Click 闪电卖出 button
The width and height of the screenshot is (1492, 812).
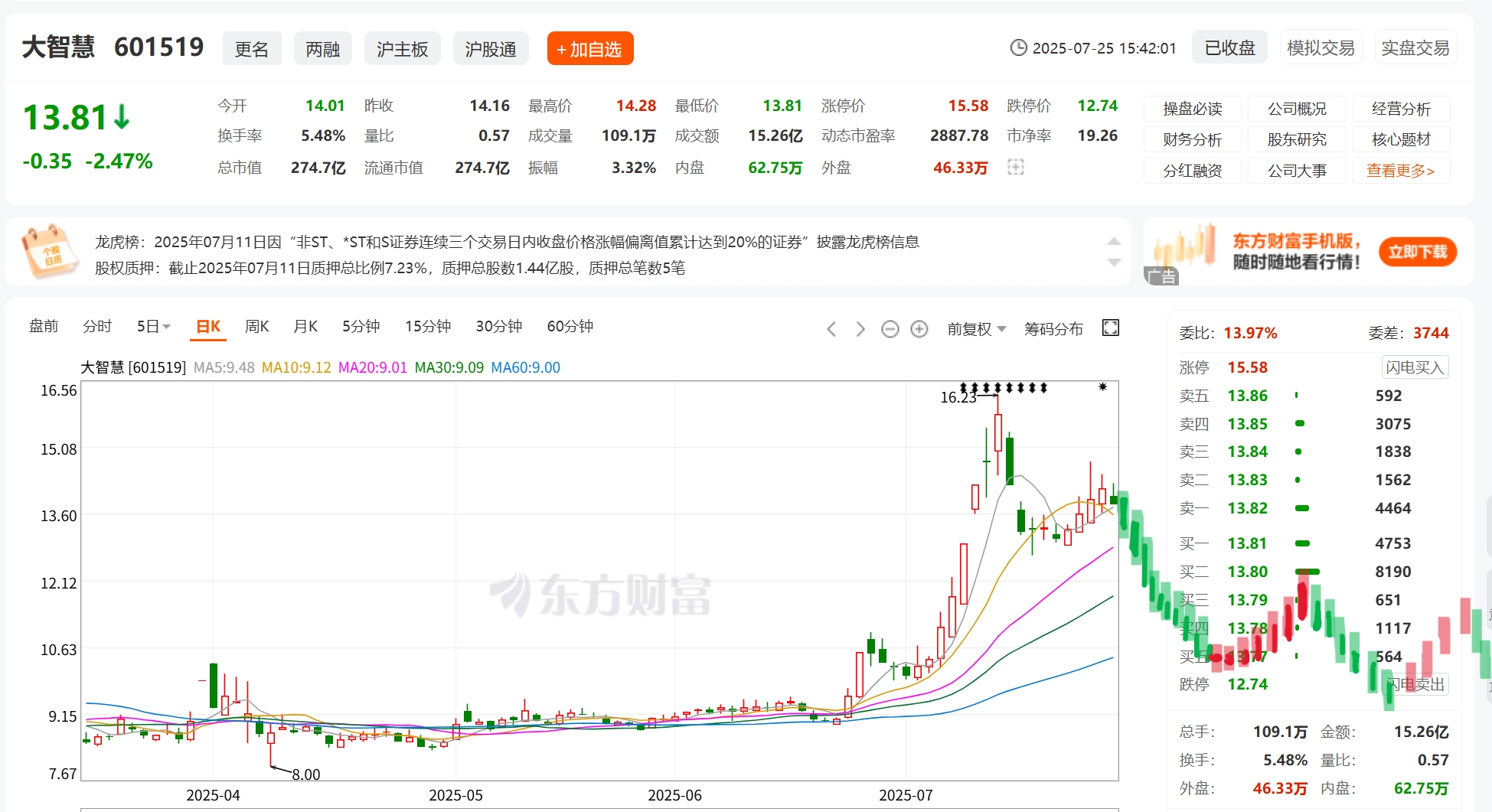1415,684
